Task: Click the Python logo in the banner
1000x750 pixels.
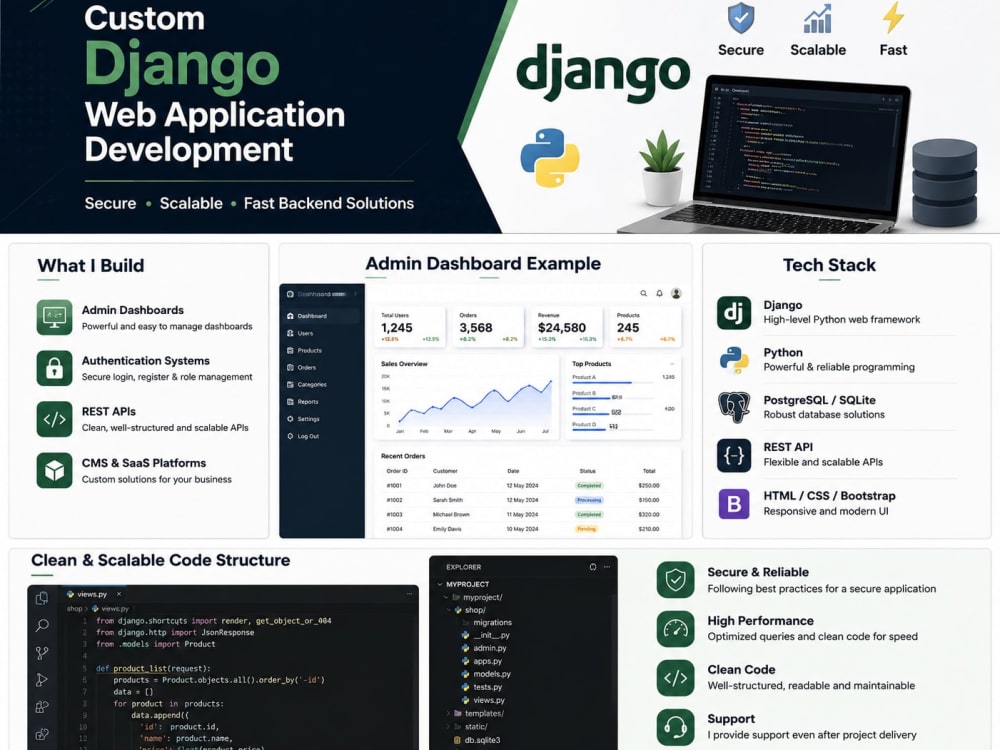Action: pyautogui.click(x=550, y=158)
